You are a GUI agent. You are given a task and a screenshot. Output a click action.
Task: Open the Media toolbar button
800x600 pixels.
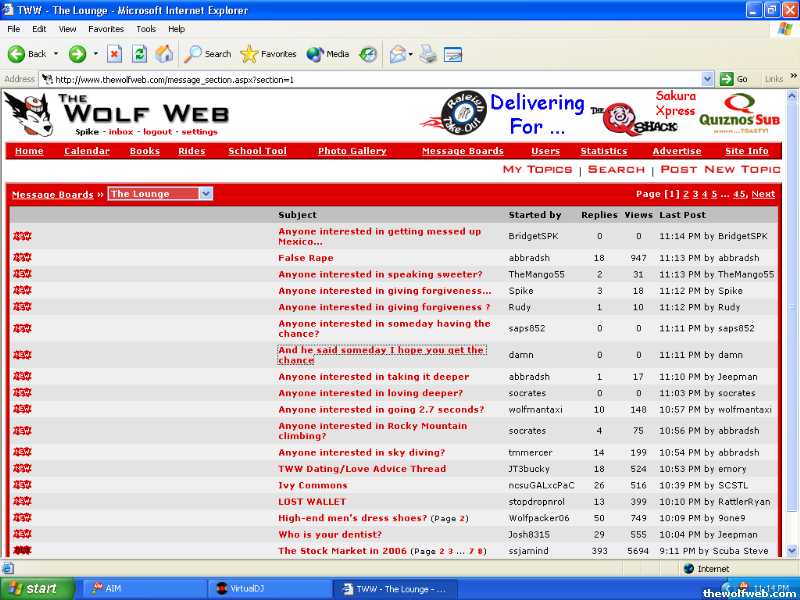pos(327,54)
